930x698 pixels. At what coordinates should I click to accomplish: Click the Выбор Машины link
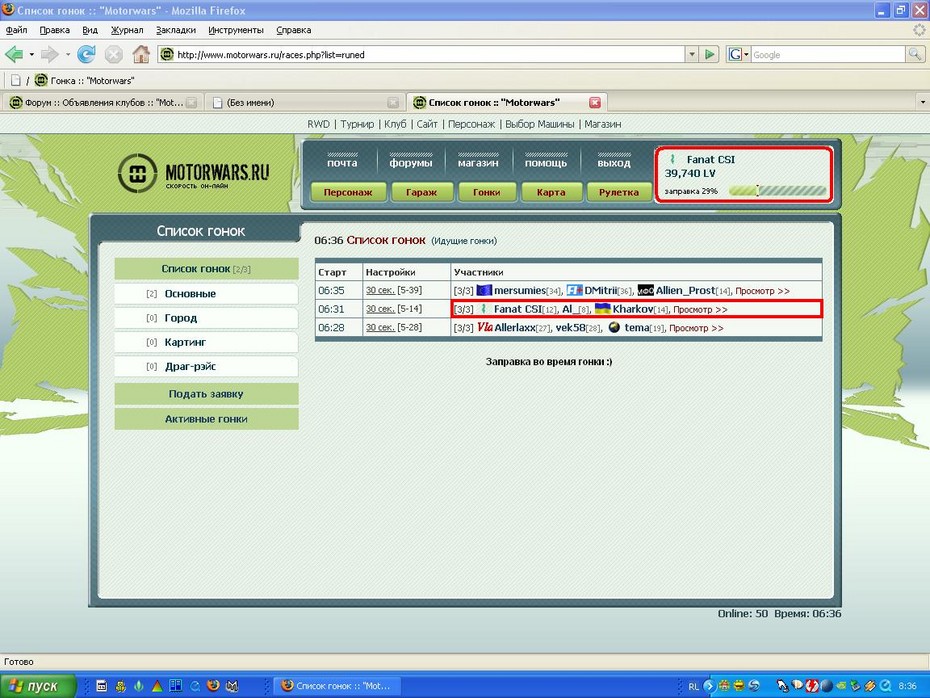click(540, 124)
